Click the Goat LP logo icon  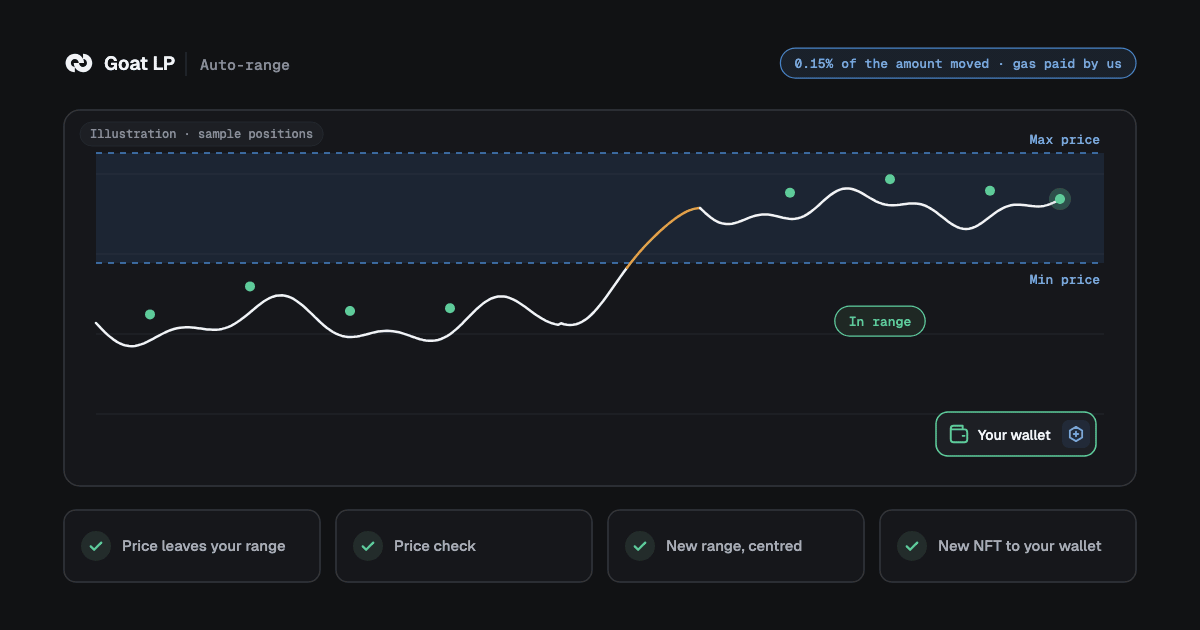click(79, 63)
